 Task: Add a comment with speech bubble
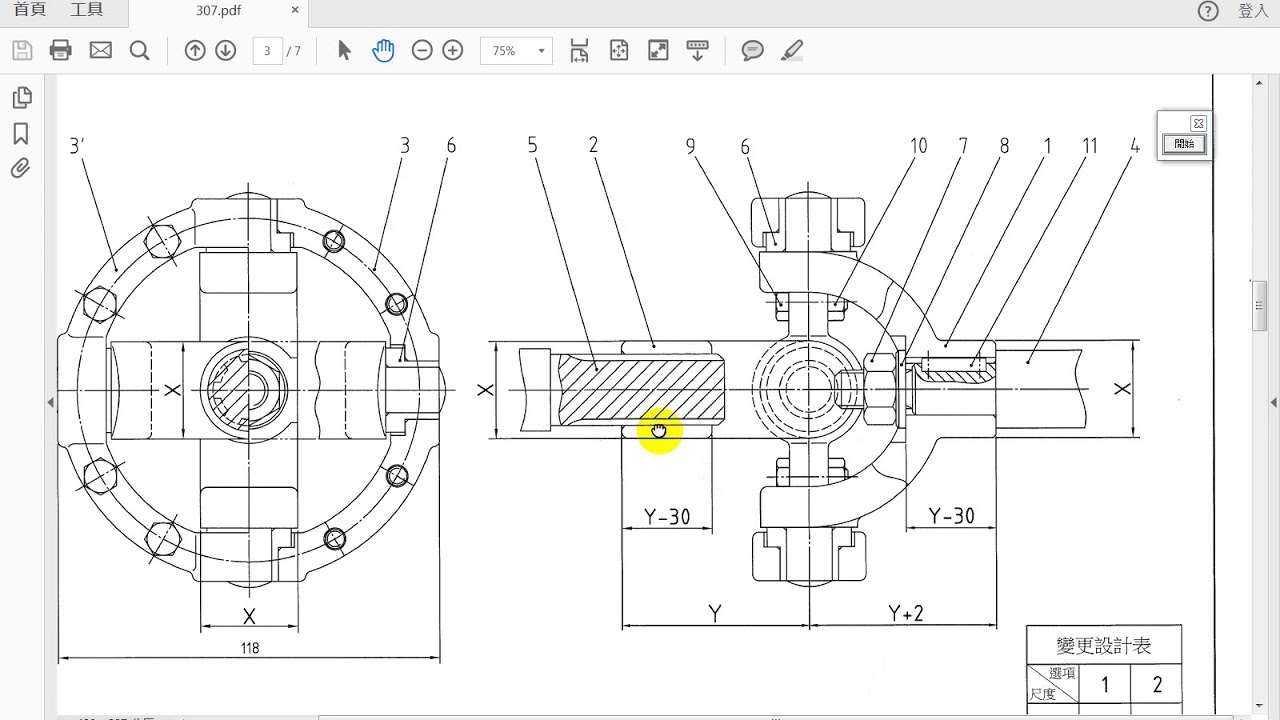pos(753,50)
